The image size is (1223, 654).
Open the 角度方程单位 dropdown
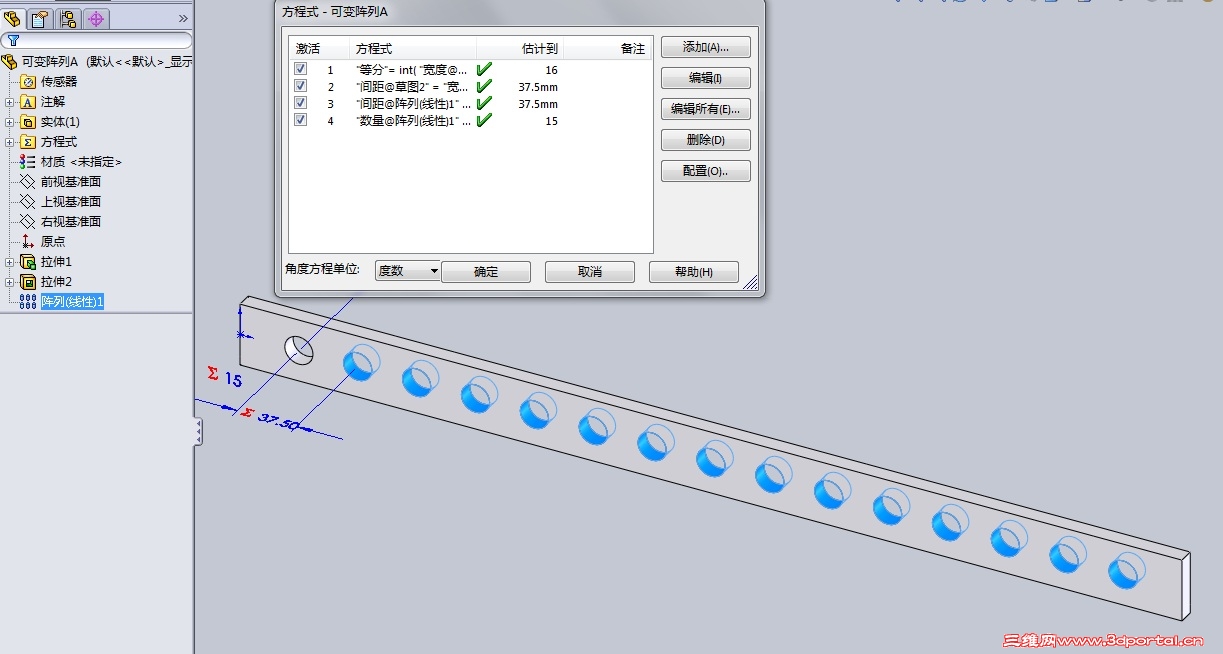pyautogui.click(x=408, y=271)
